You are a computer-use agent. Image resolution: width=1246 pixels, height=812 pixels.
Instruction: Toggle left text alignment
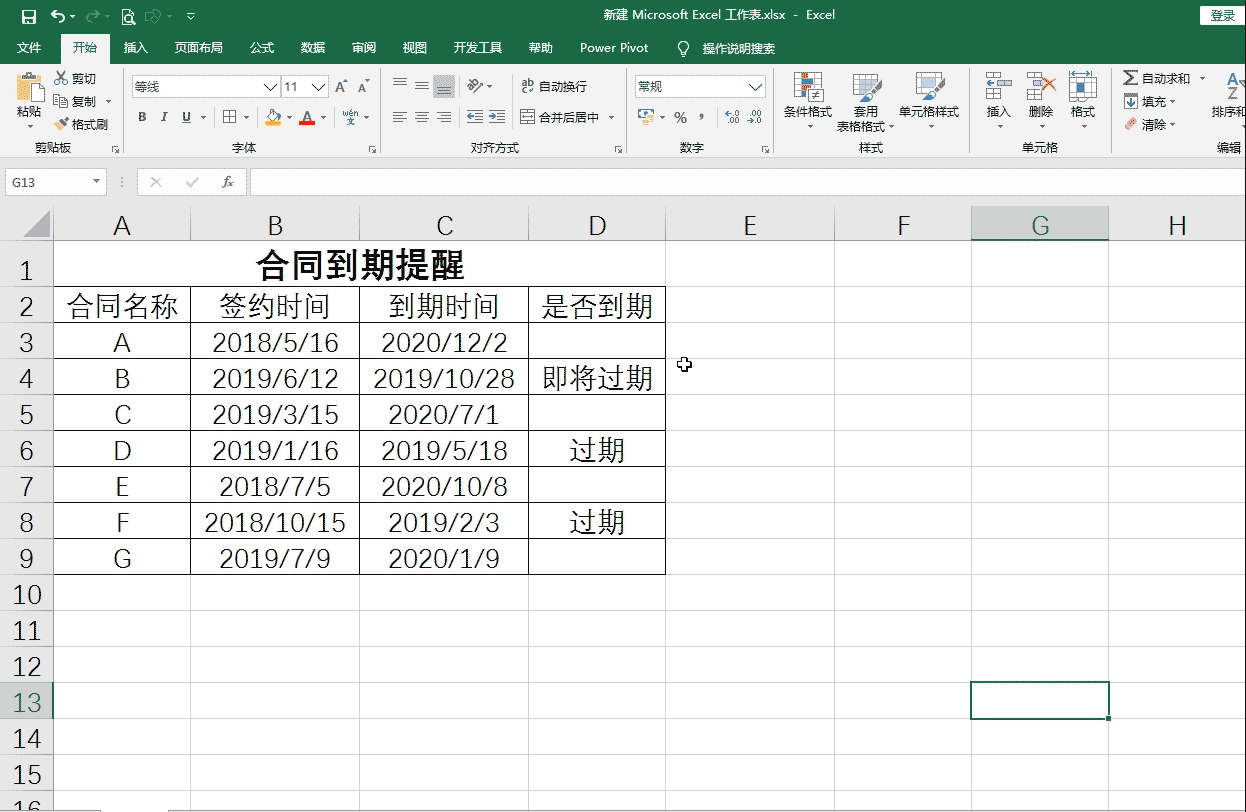click(x=400, y=117)
